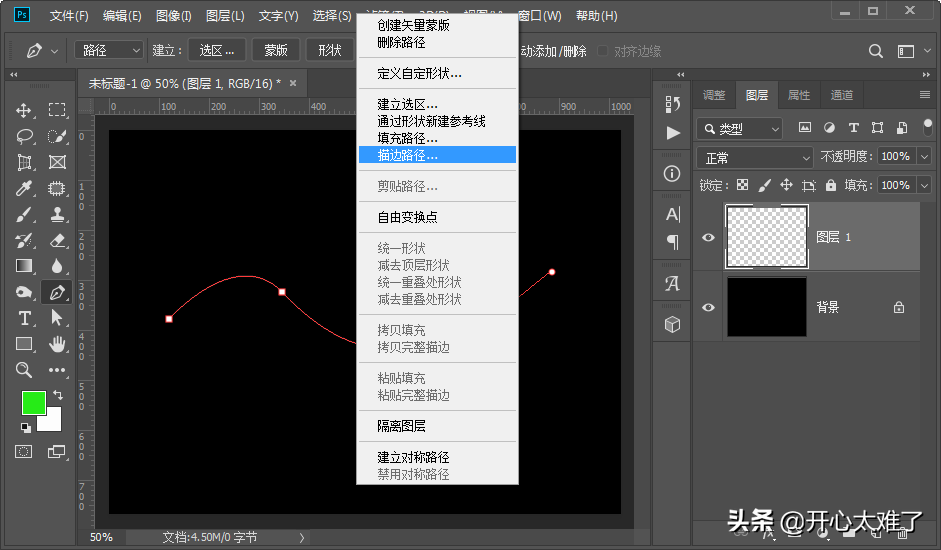Select the Lasso tool
The width and height of the screenshot is (941, 550).
[25, 136]
